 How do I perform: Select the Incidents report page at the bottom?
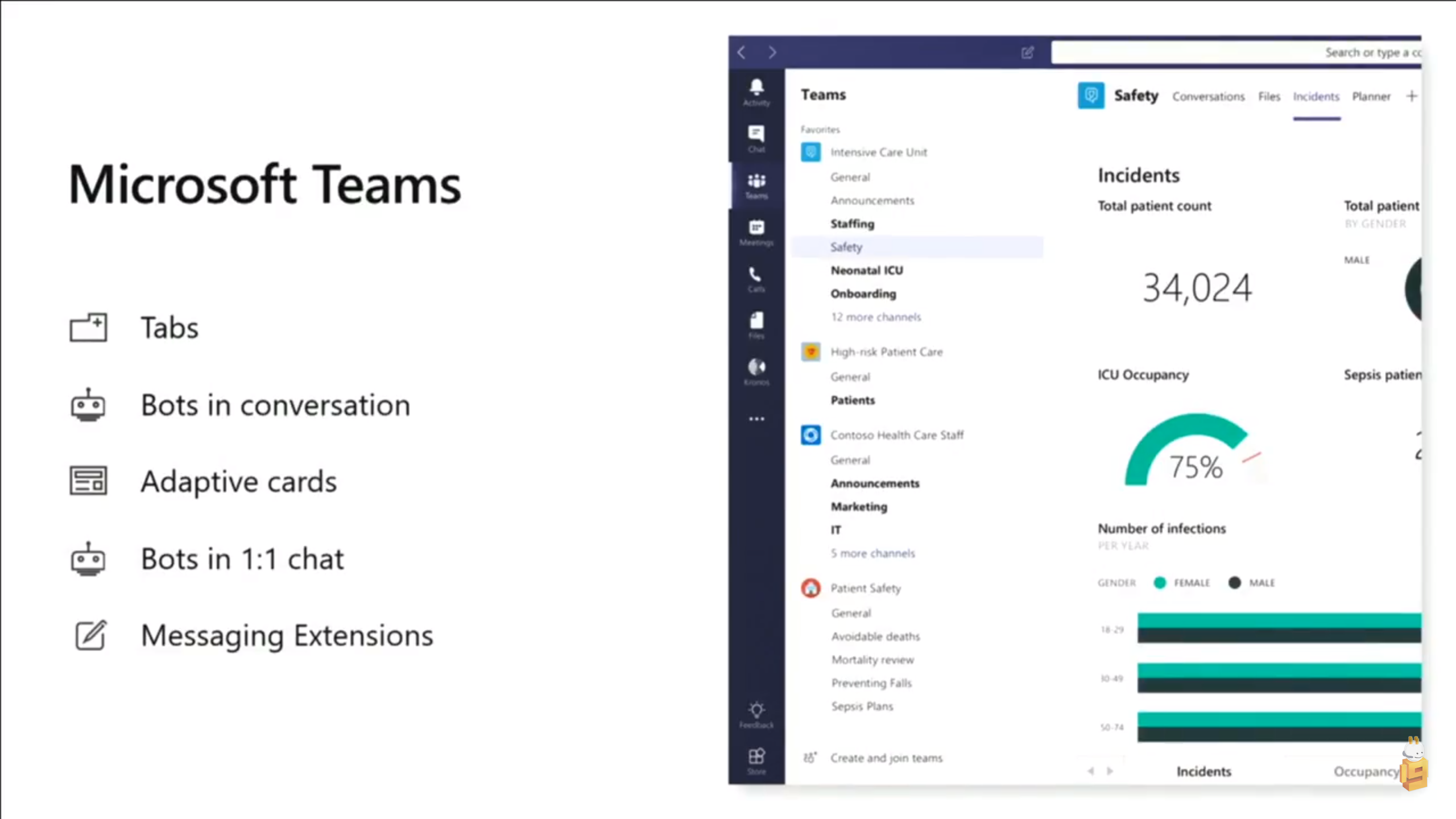1203,772
